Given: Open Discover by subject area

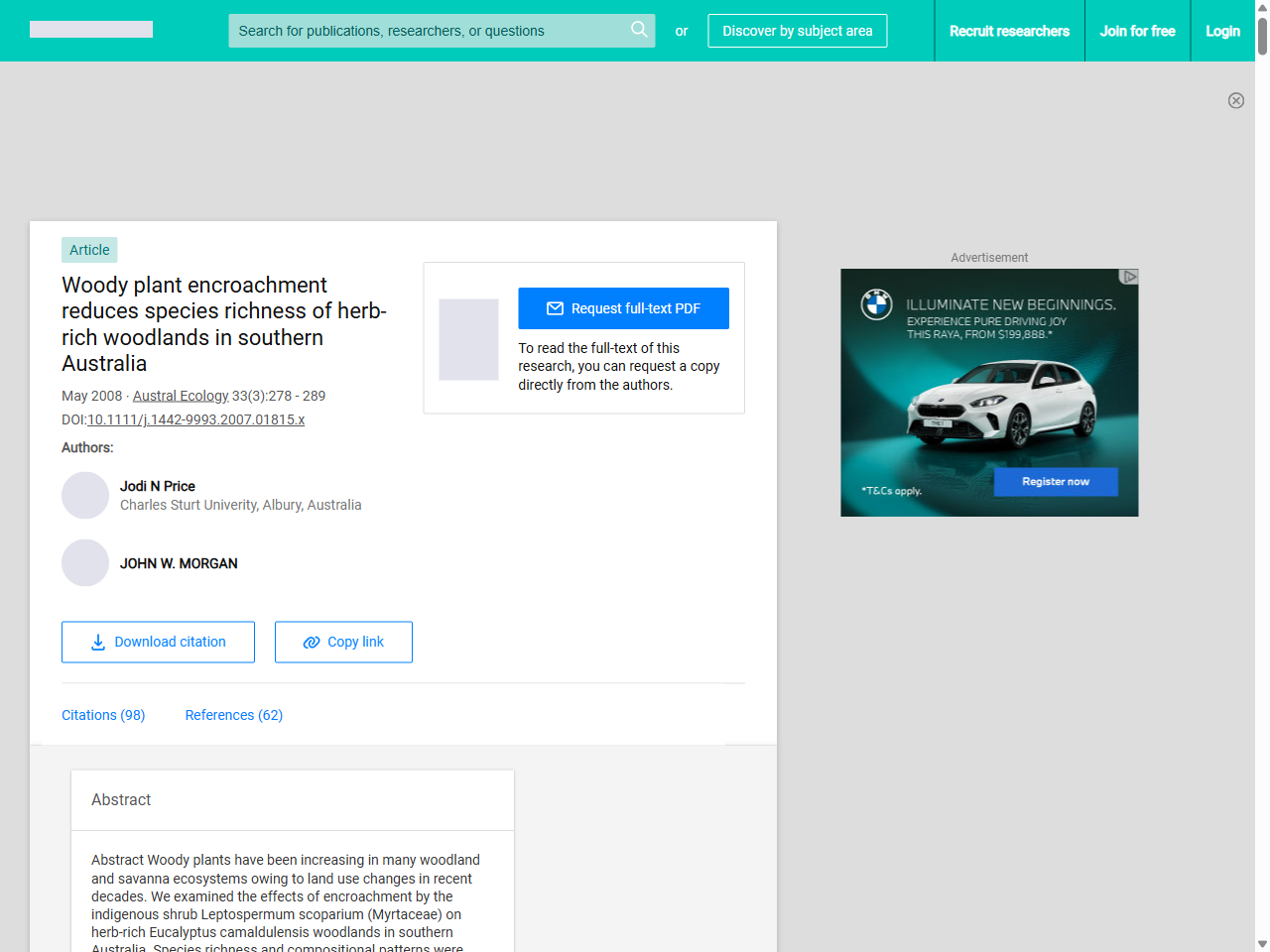Looking at the screenshot, I should tap(797, 31).
